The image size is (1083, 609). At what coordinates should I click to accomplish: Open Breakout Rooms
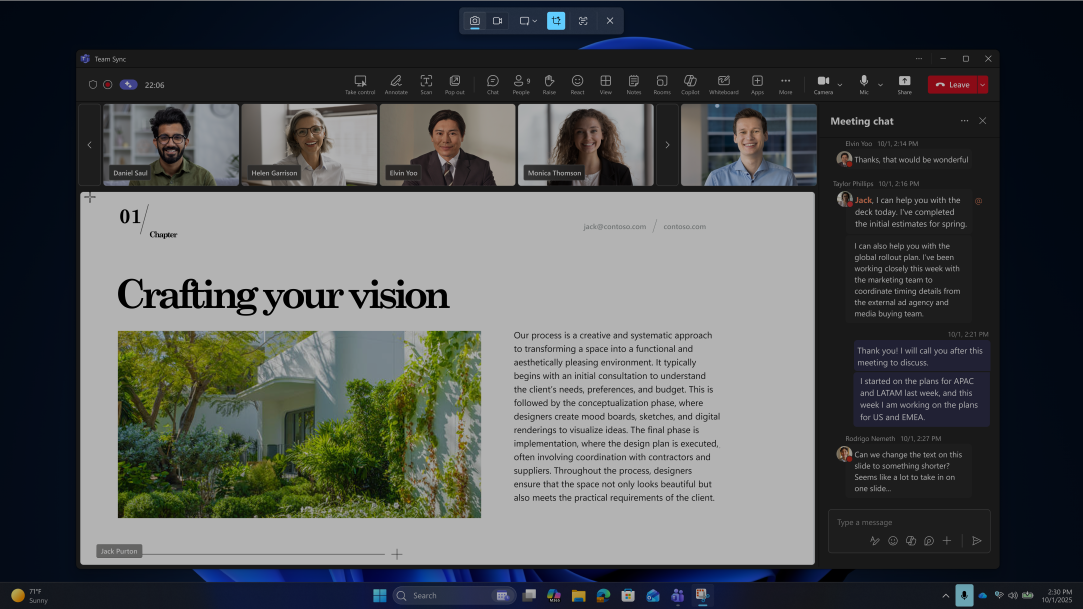661,80
